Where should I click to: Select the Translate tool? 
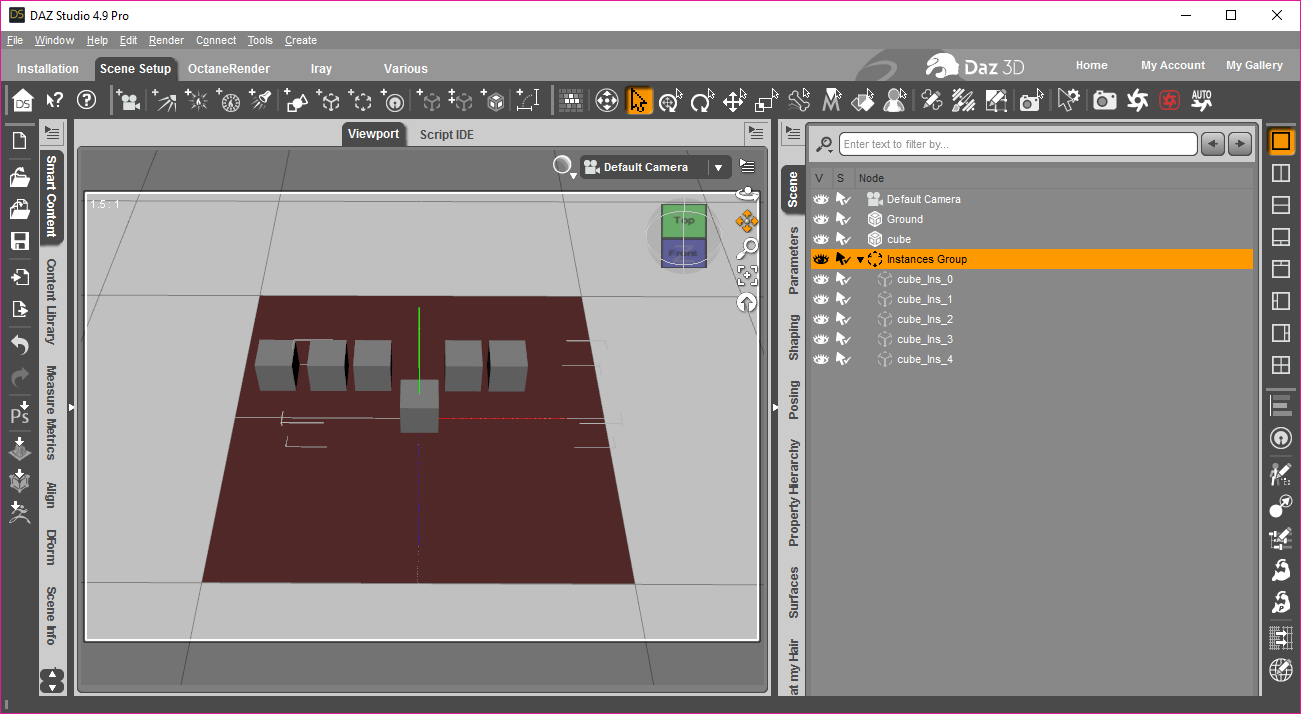click(734, 100)
